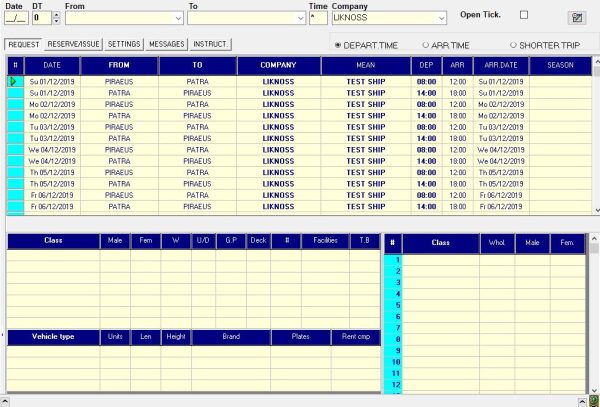Screen dimensions: 600x407
Task: Switch to the RESERVE/ISSUE tab
Action: [x=73, y=45]
